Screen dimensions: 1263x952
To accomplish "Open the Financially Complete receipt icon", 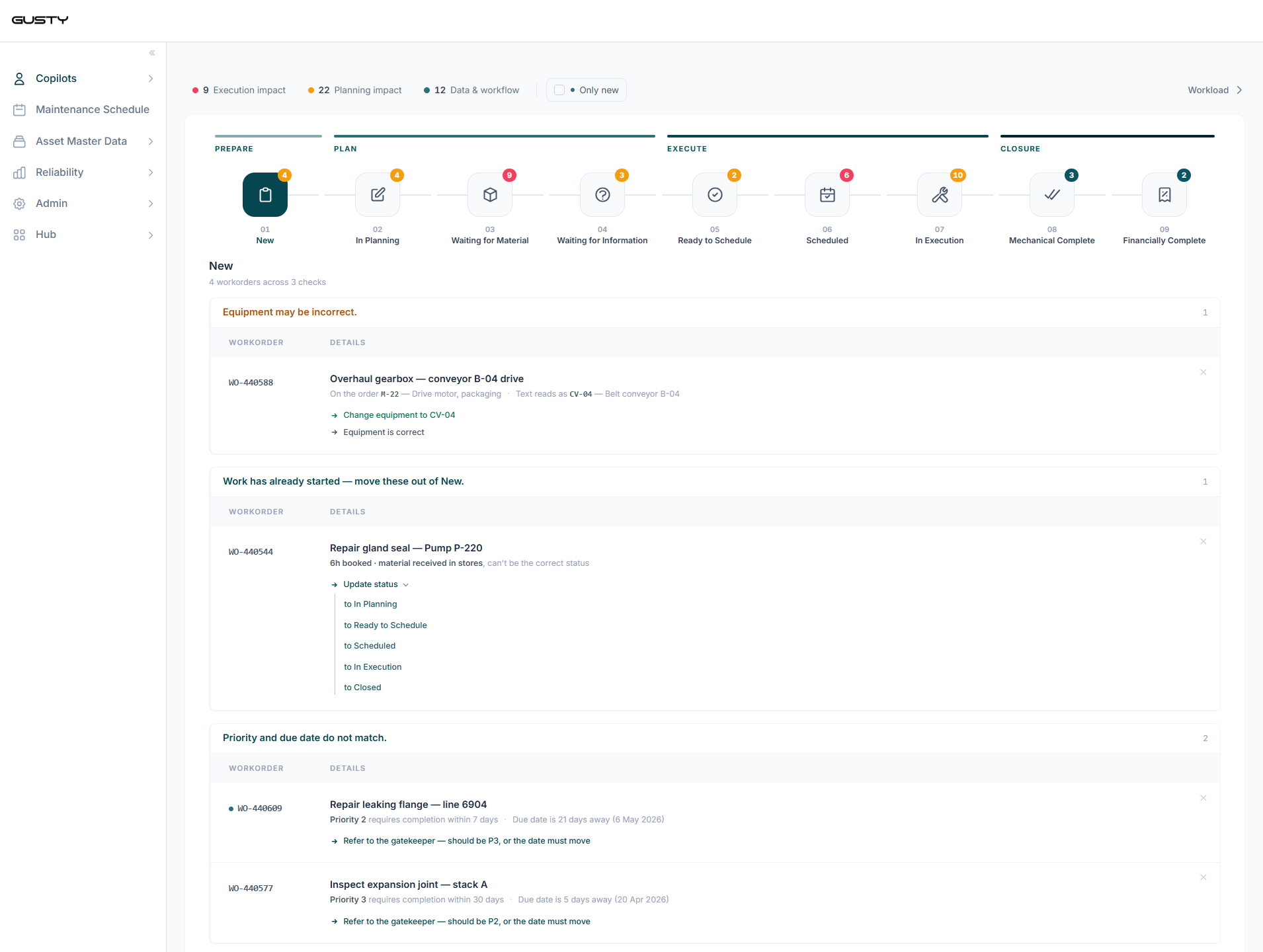I will click(1164, 194).
